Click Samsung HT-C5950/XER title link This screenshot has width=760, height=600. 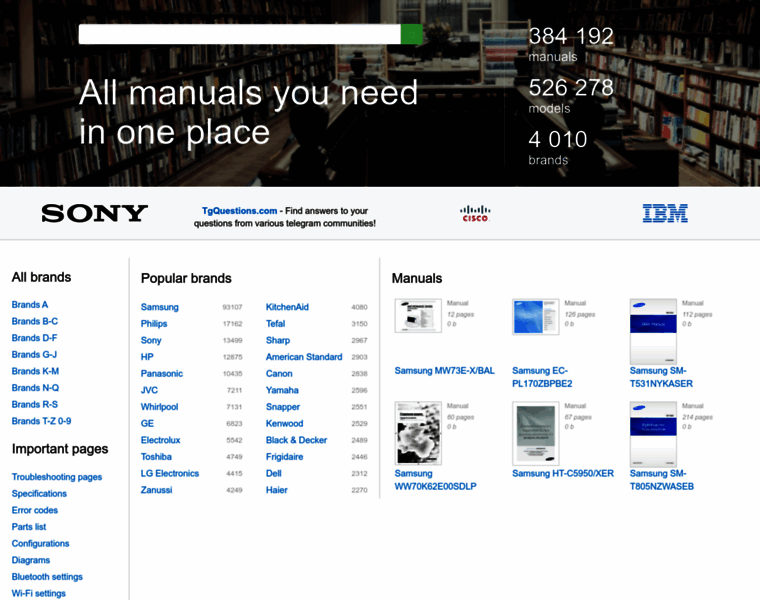coord(563,474)
